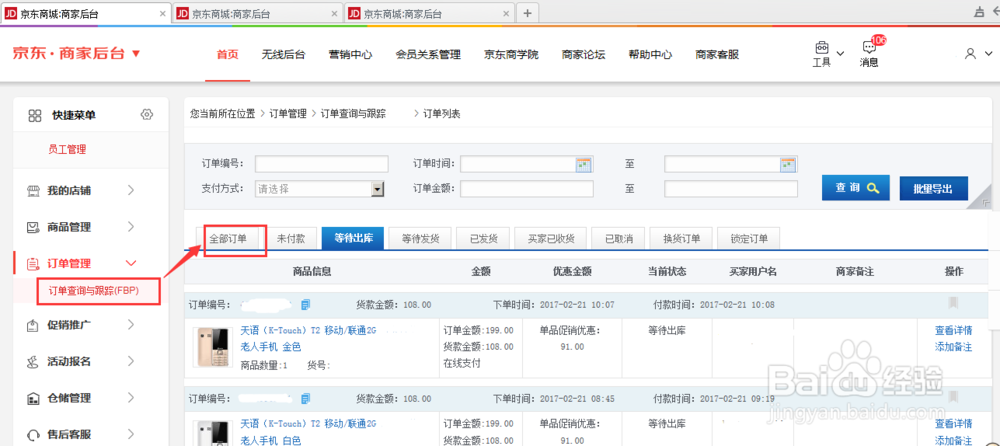1000x446 pixels.
Task: Switch to 买家已收货 tab
Action: click(551, 239)
